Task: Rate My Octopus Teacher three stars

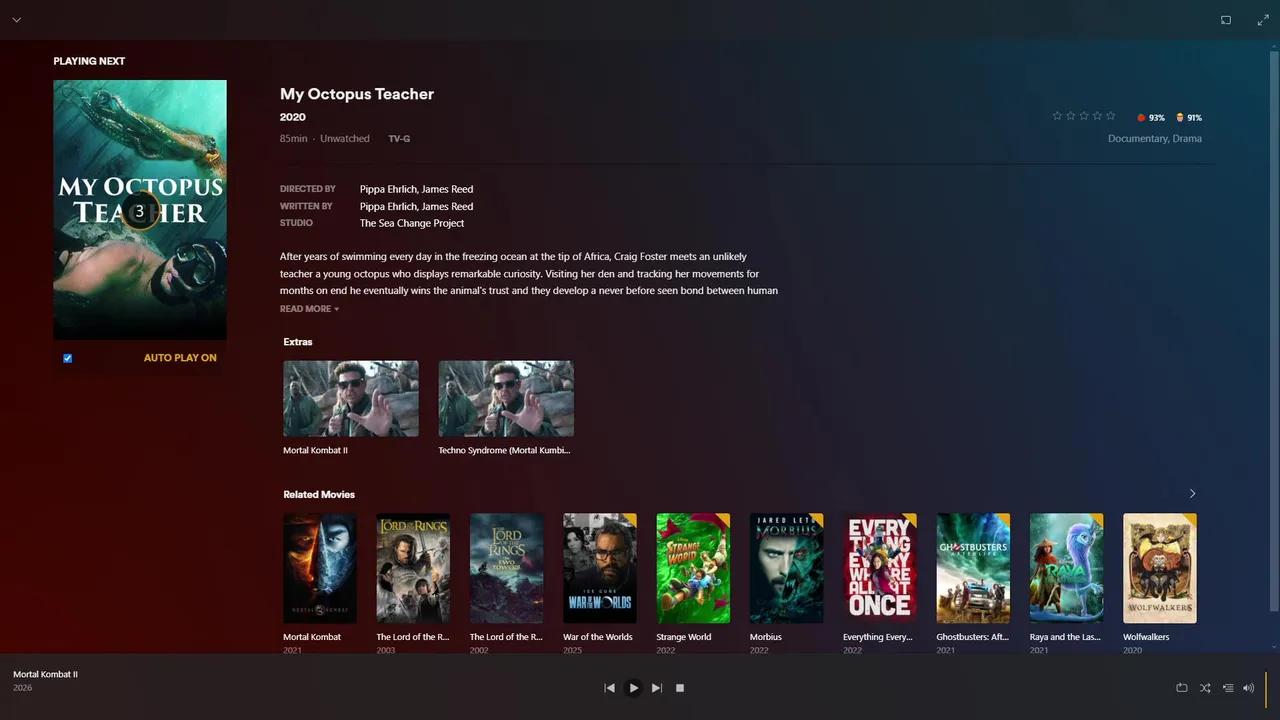Action: [1083, 116]
